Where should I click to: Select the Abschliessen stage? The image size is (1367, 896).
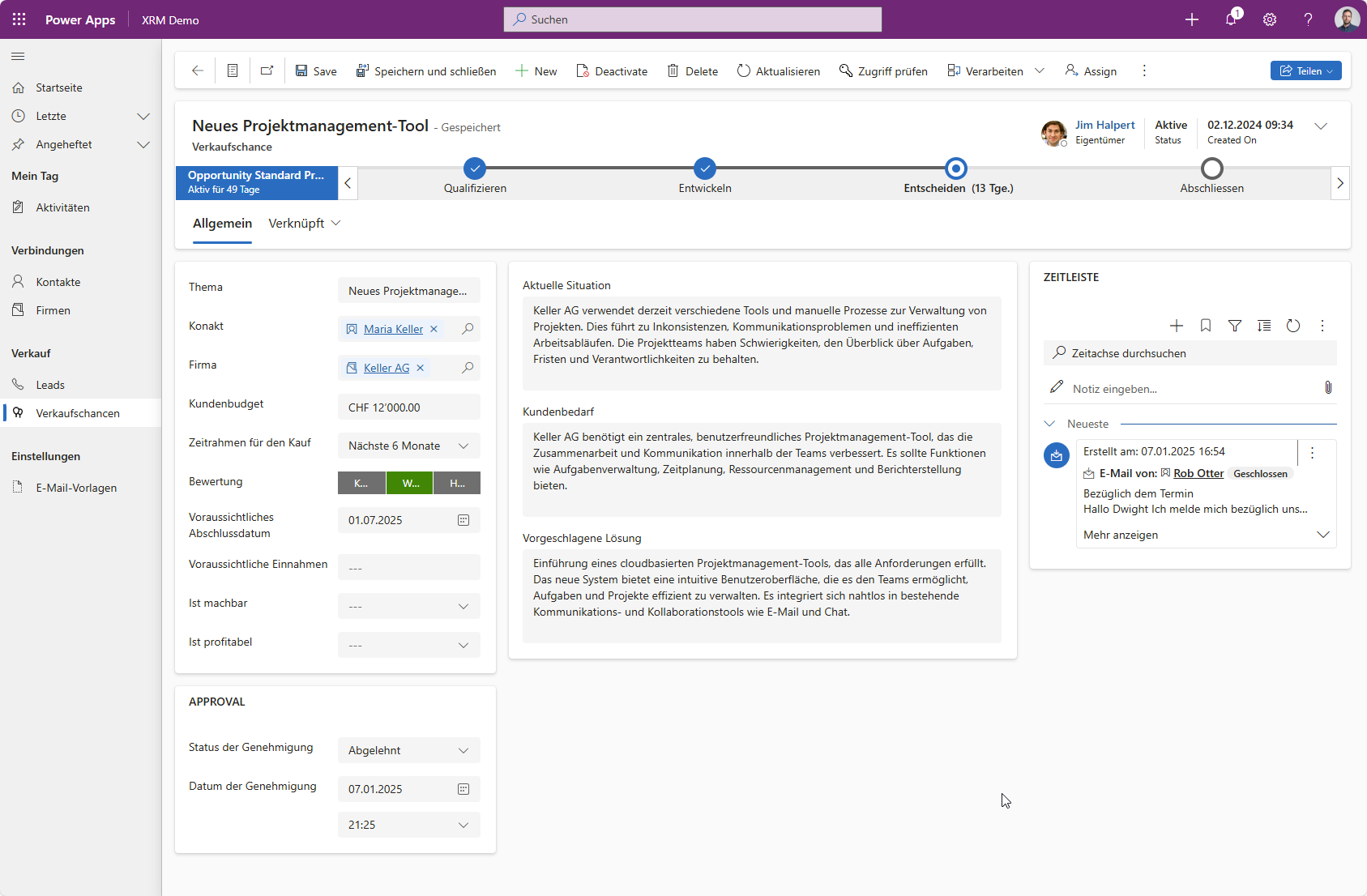1211,169
